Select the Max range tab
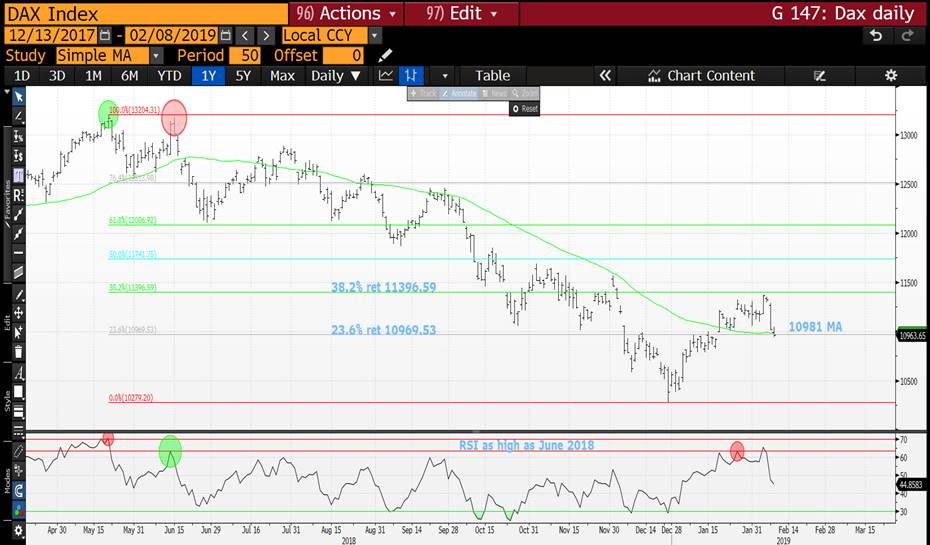The image size is (930, 545). point(282,76)
